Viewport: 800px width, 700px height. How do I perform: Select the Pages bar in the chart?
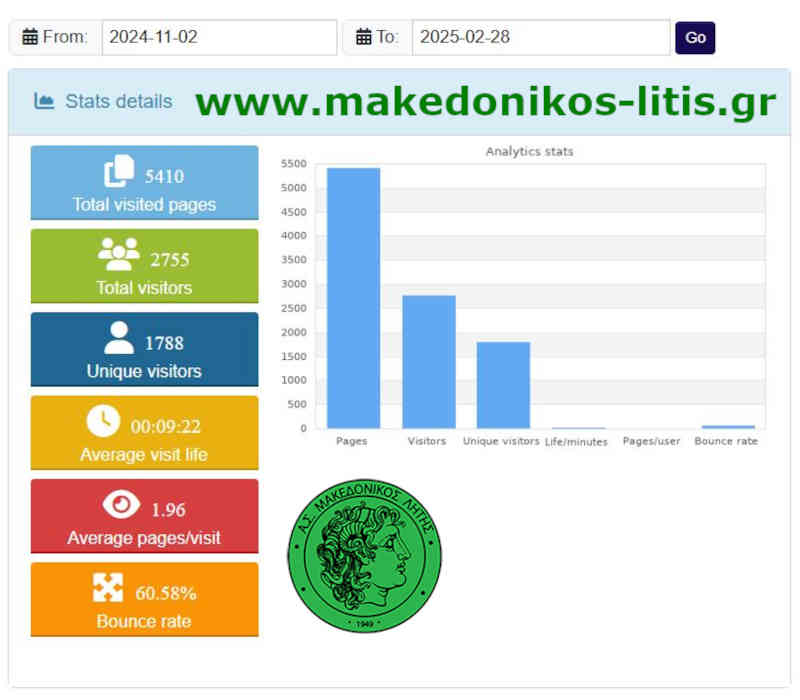coord(353,298)
